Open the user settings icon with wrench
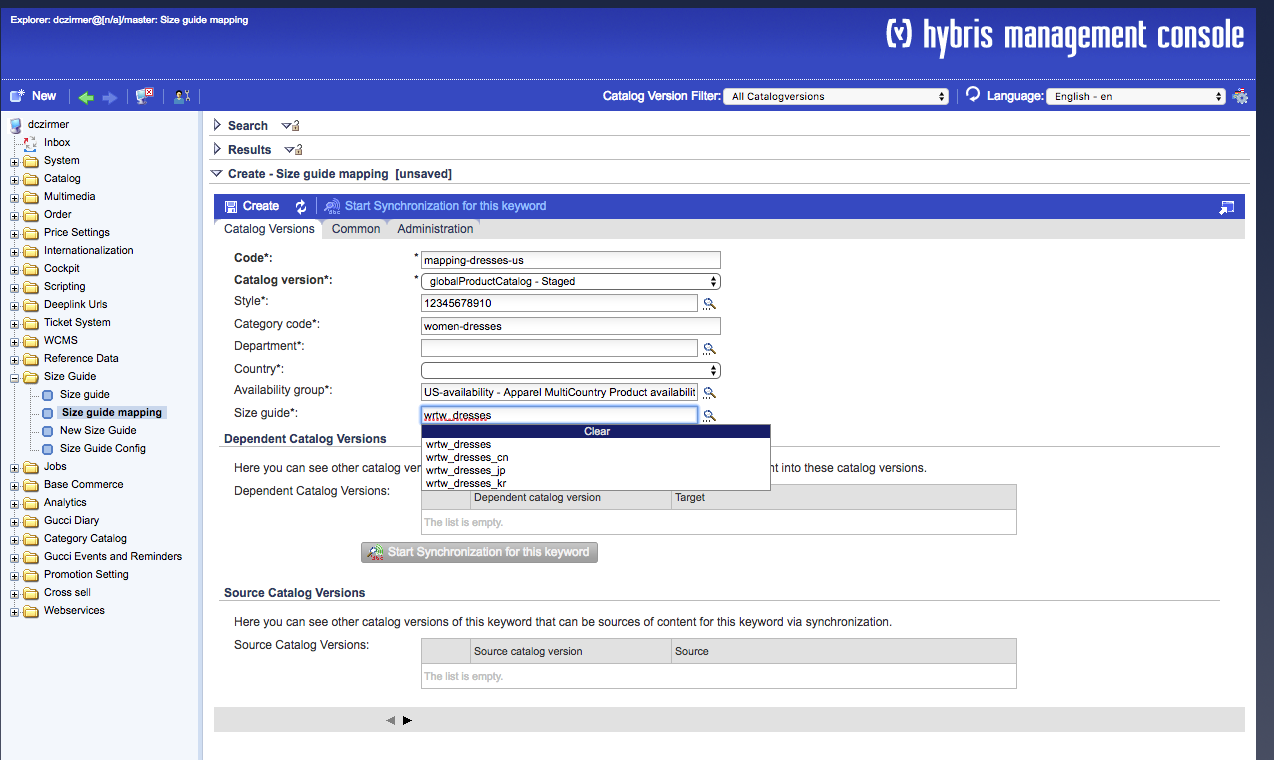This screenshot has width=1274, height=760. point(181,97)
